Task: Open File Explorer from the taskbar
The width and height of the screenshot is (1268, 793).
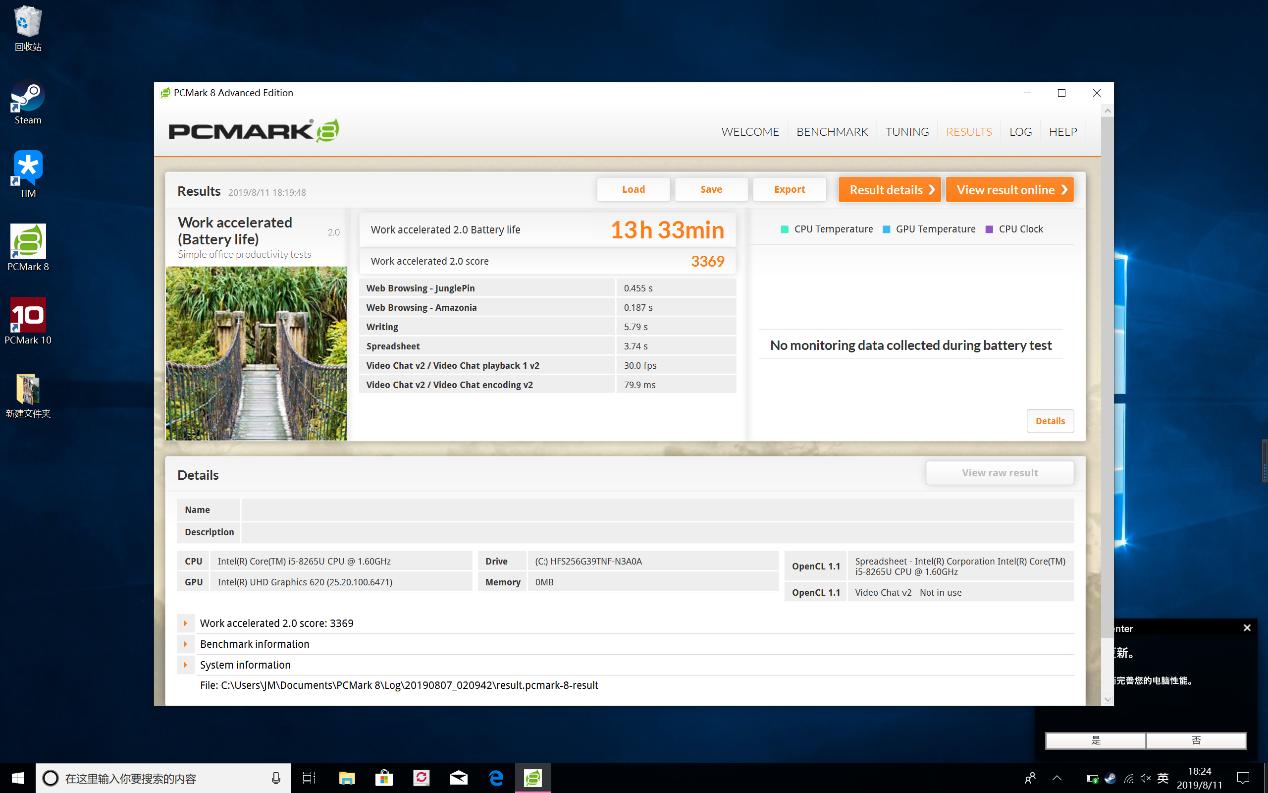Action: tap(347, 778)
